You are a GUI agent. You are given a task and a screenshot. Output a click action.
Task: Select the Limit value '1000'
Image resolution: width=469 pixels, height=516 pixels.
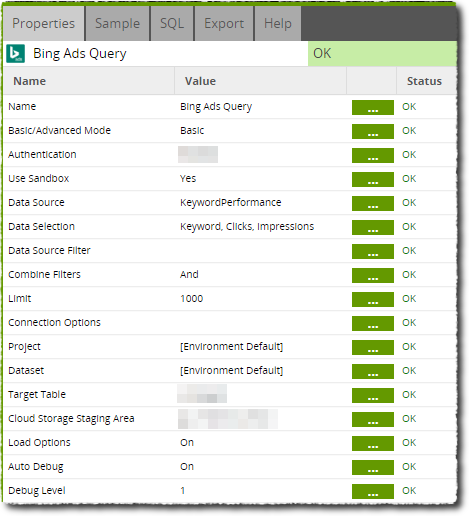coord(192,298)
